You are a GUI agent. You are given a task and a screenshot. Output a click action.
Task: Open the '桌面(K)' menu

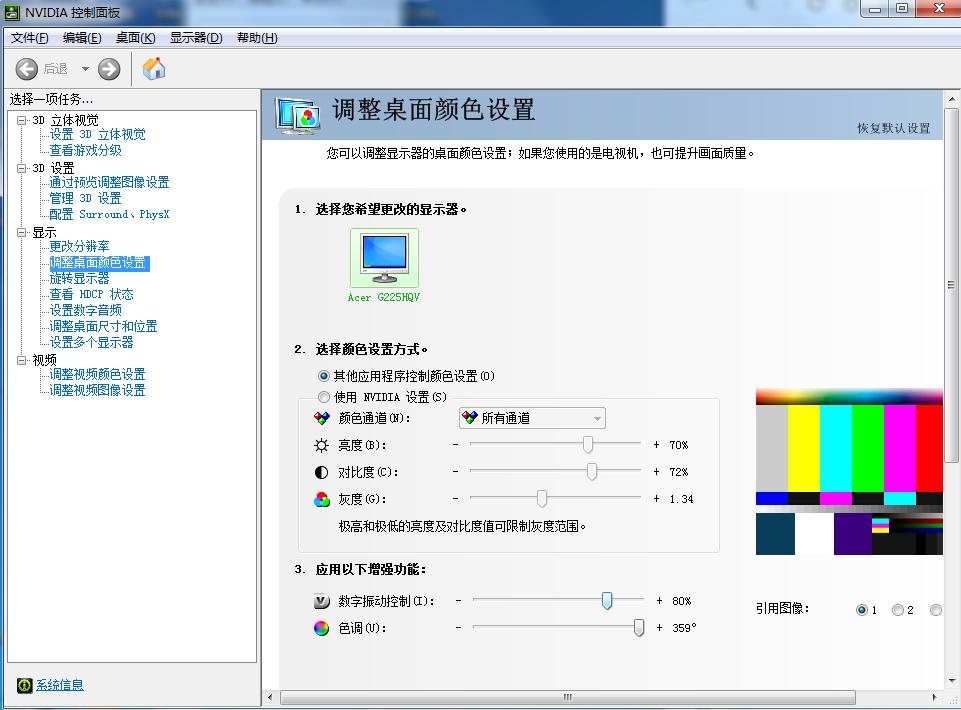pyautogui.click(x=135, y=38)
